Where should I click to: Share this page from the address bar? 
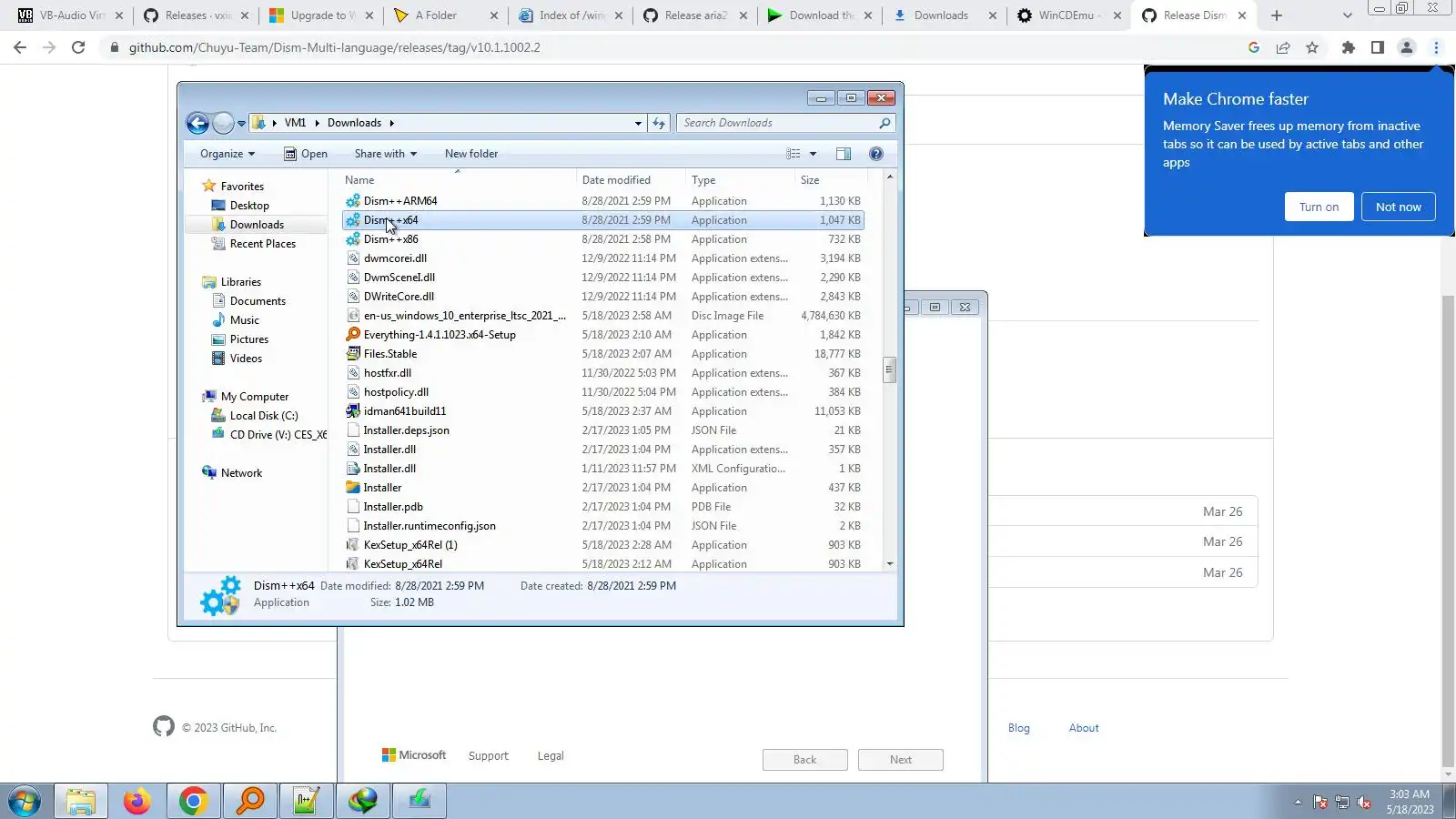coord(1283,47)
